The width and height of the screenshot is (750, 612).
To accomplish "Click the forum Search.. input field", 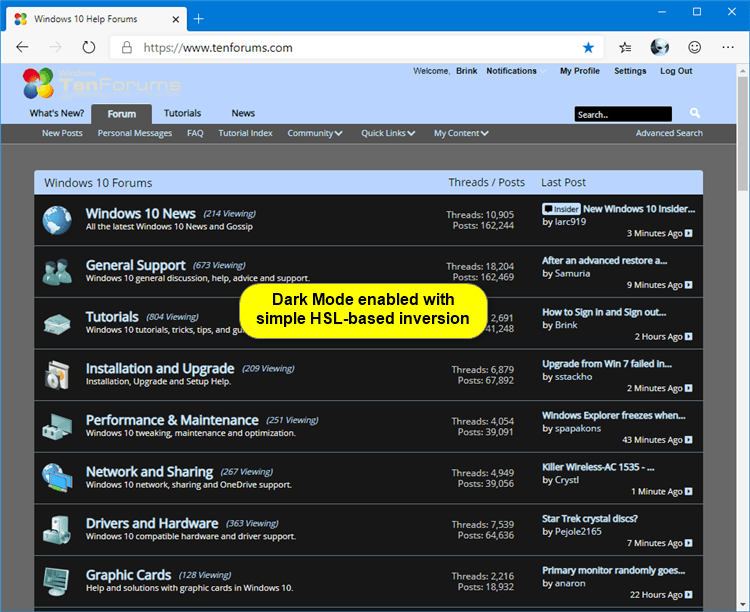I will click(x=623, y=114).
